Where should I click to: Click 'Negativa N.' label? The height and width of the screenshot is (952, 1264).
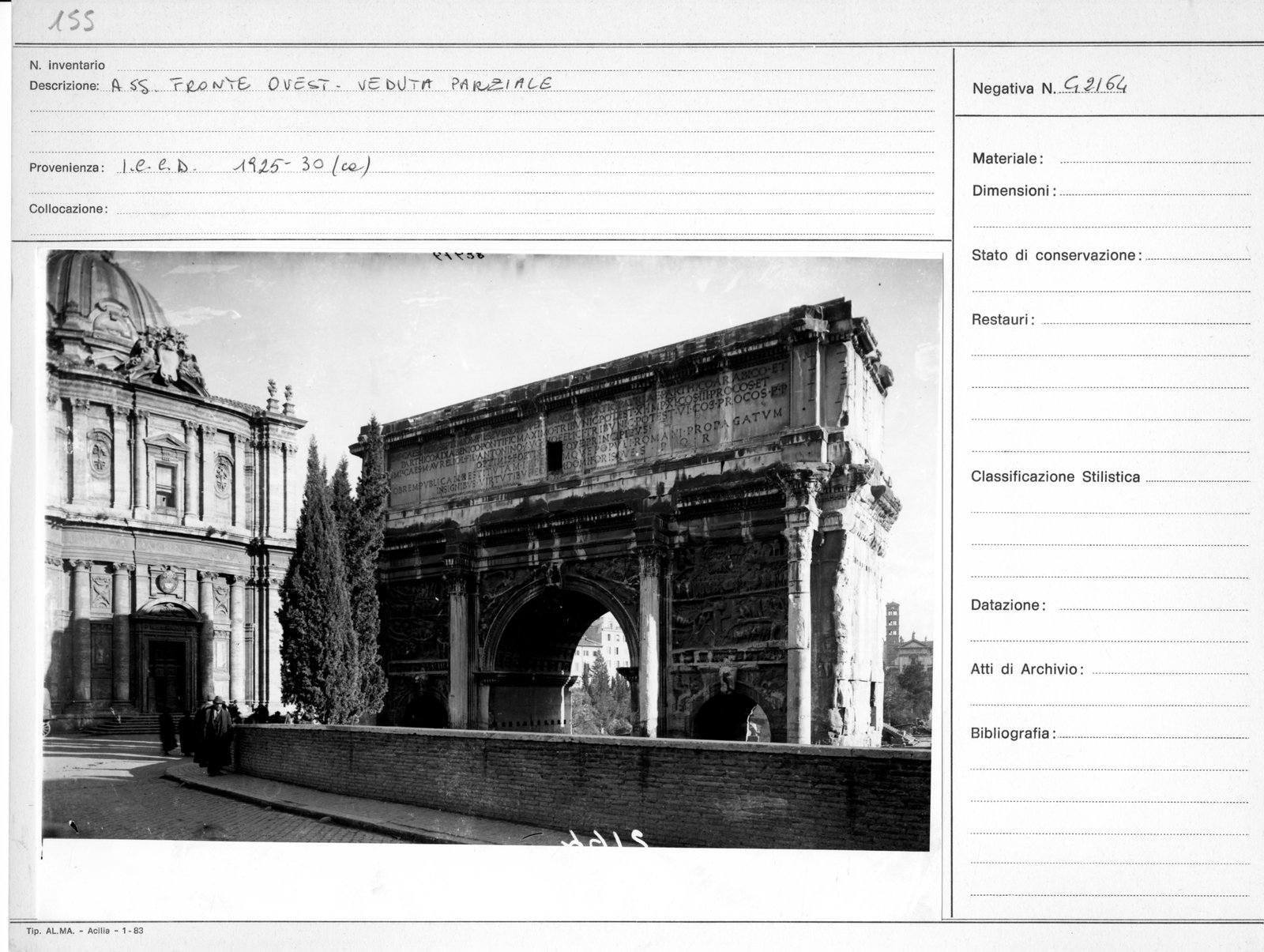(x=1014, y=89)
